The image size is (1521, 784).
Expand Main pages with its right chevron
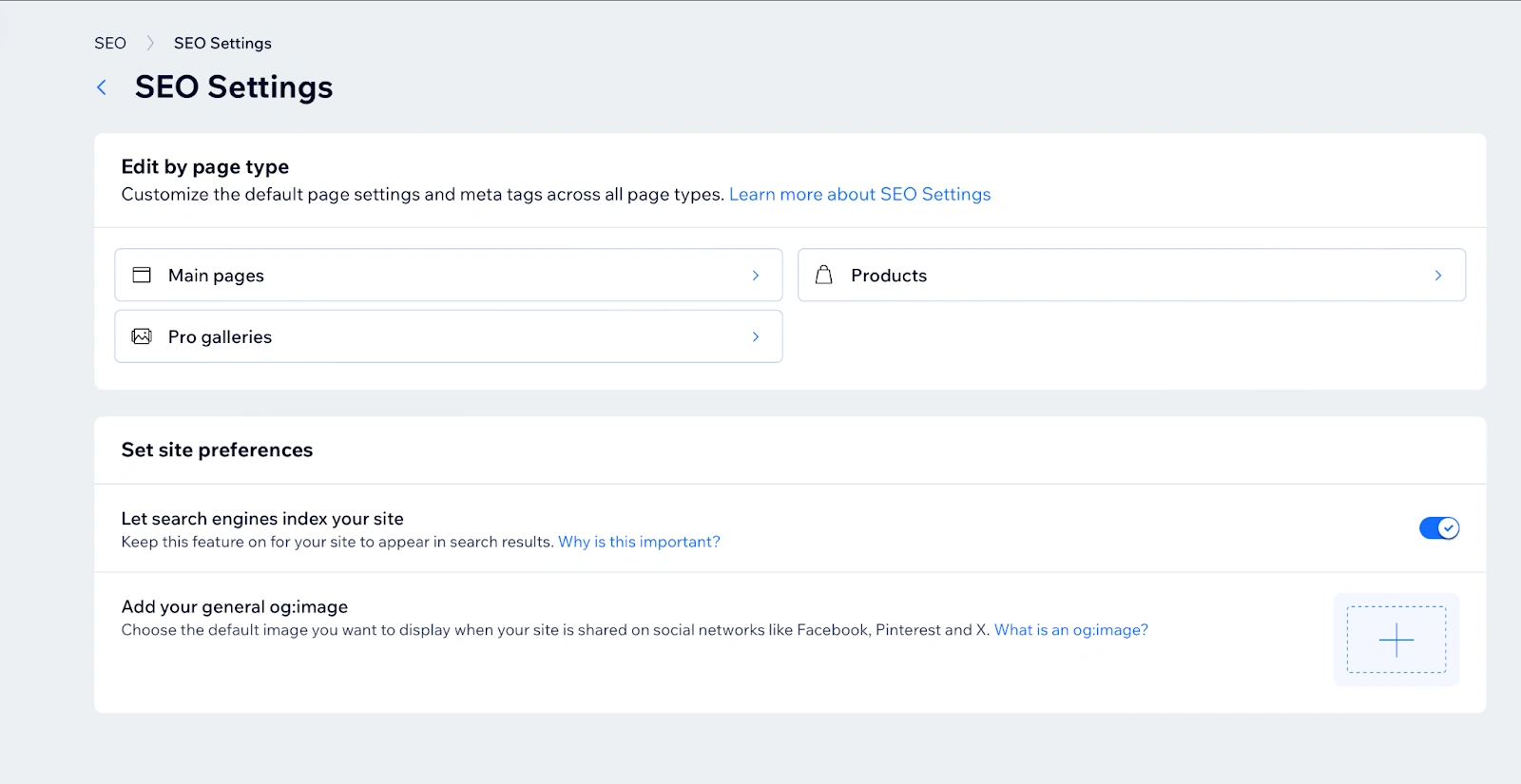pos(756,276)
